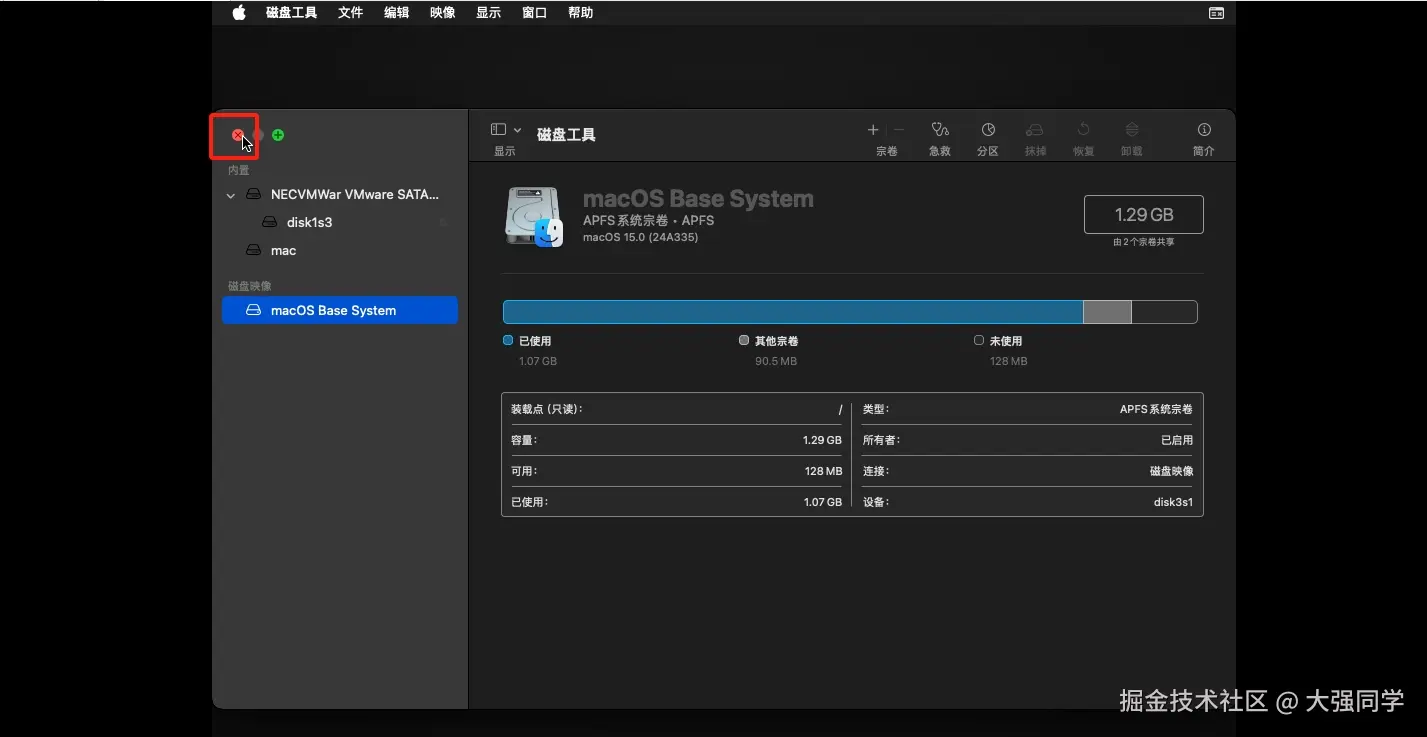Run 急救 First Aid
This screenshot has width=1427, height=737.
click(x=939, y=130)
